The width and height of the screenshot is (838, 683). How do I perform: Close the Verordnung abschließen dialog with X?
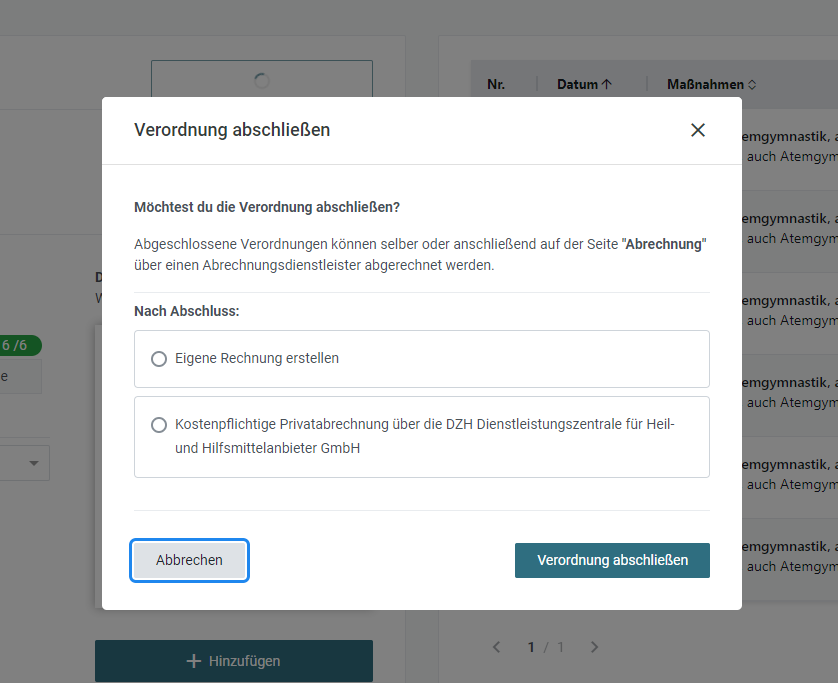click(697, 130)
